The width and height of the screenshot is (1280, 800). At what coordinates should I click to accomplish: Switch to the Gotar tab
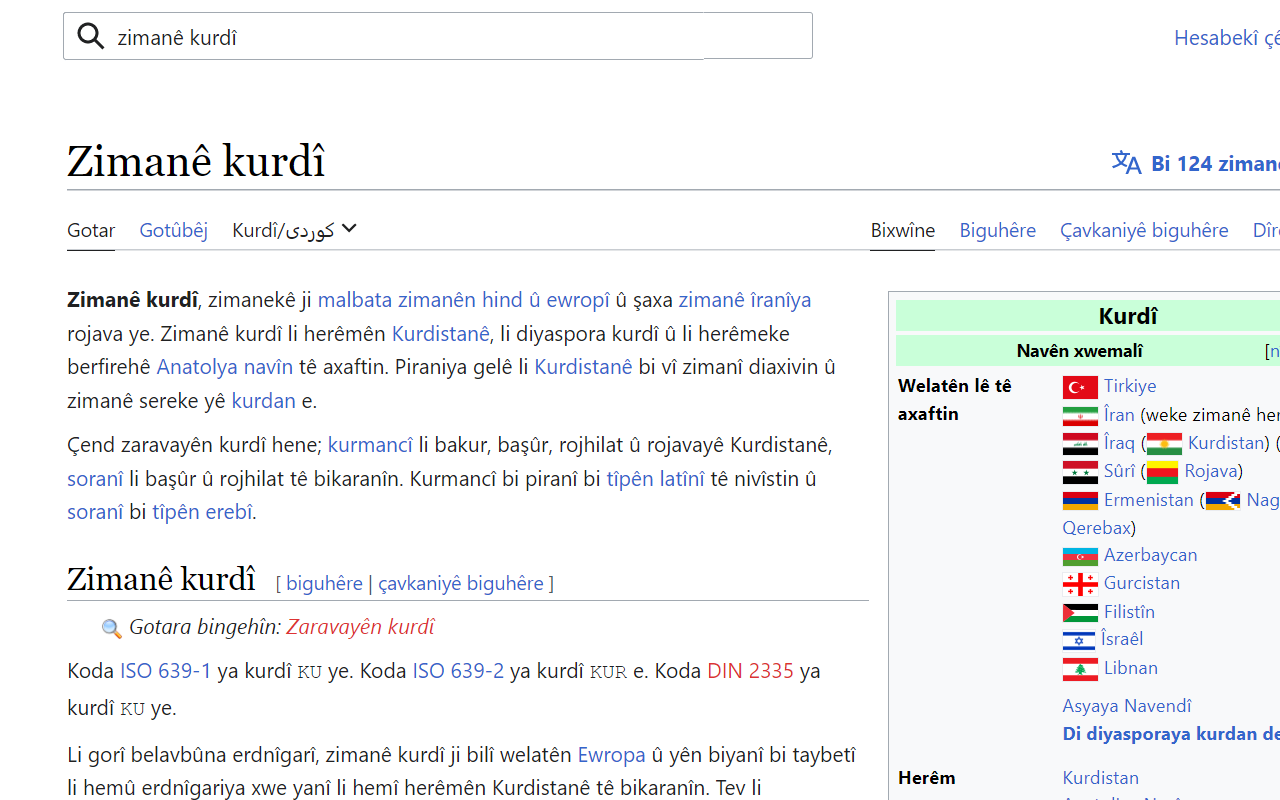pyautogui.click(x=91, y=230)
